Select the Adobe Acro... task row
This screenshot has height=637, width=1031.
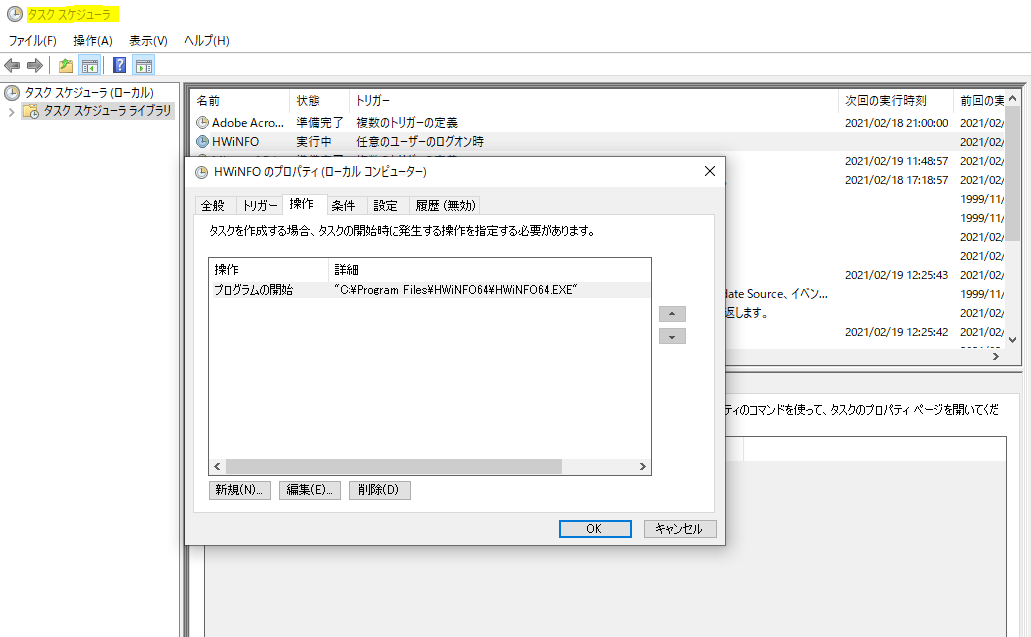click(x=598, y=122)
